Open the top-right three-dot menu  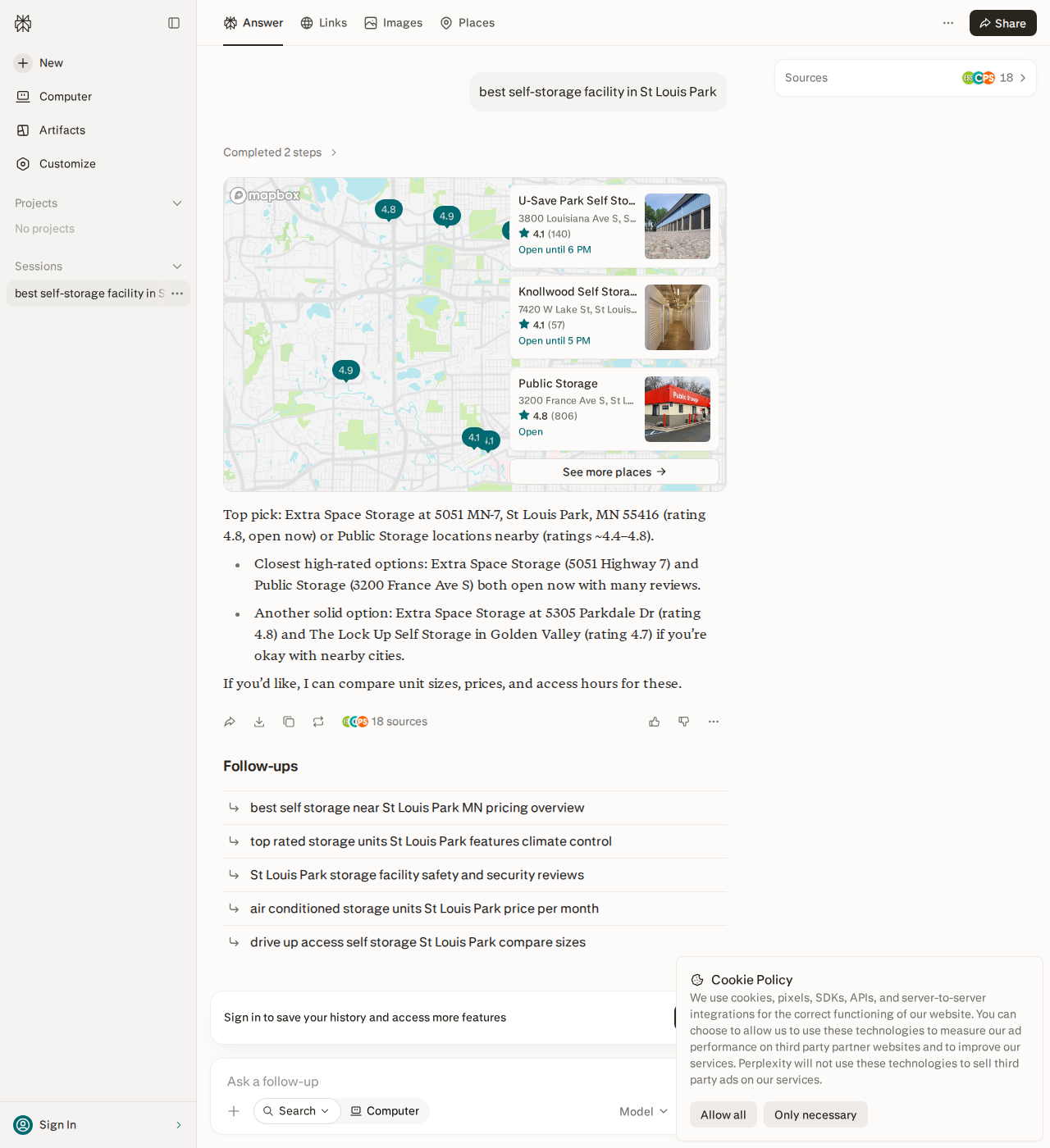[x=948, y=23]
